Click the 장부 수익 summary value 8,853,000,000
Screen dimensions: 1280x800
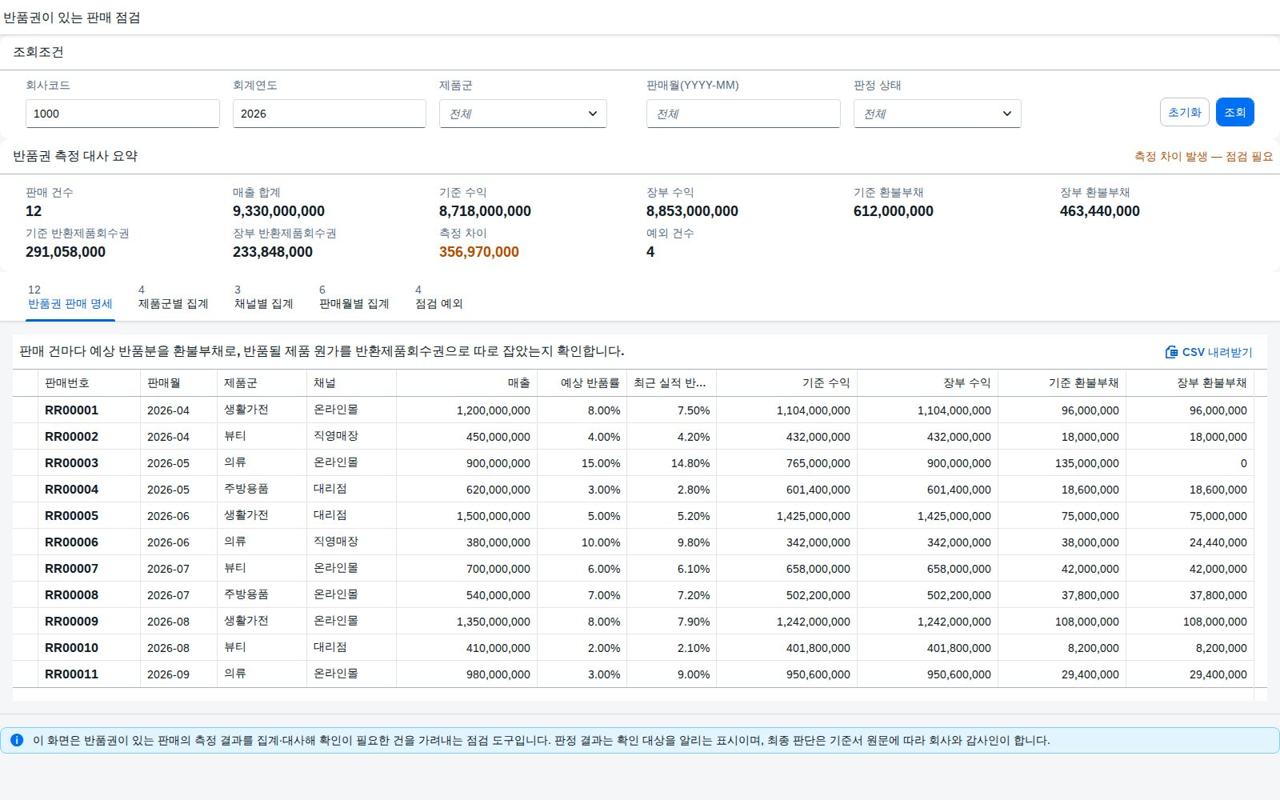coord(693,211)
